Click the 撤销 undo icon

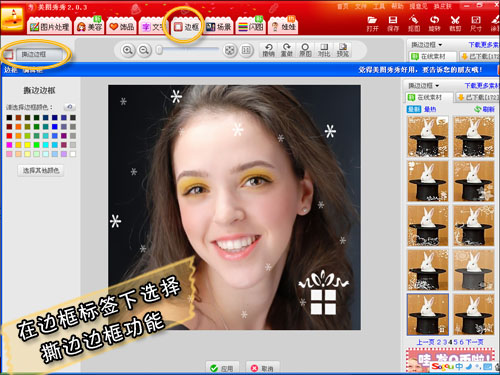[x=268, y=50]
